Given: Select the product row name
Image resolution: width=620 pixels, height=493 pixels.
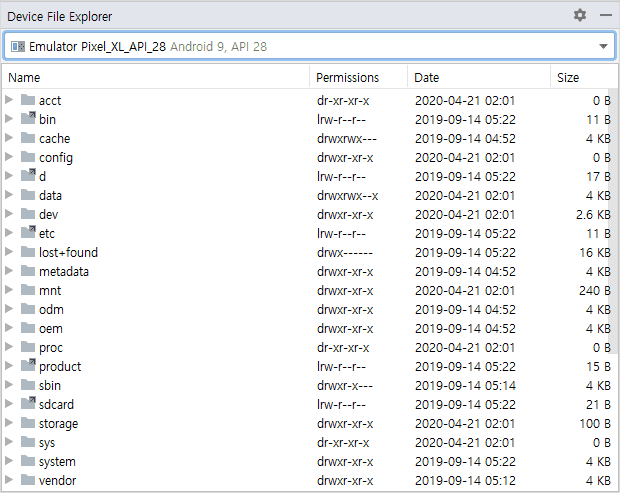Looking at the screenshot, I should tap(60, 367).
